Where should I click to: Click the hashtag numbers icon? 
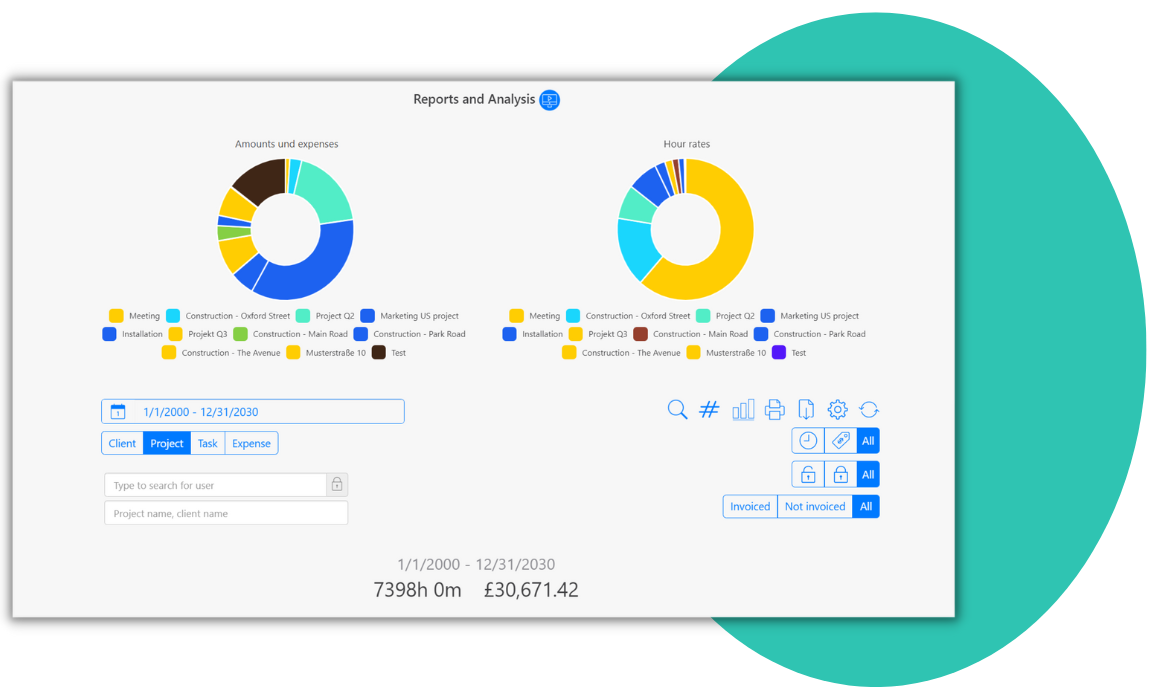tap(709, 409)
